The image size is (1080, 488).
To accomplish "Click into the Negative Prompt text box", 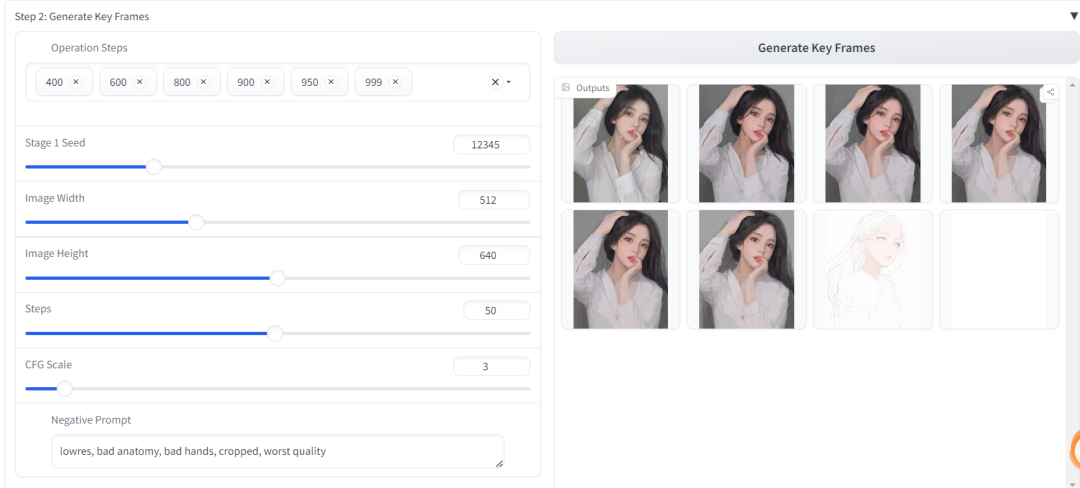I will pos(278,452).
